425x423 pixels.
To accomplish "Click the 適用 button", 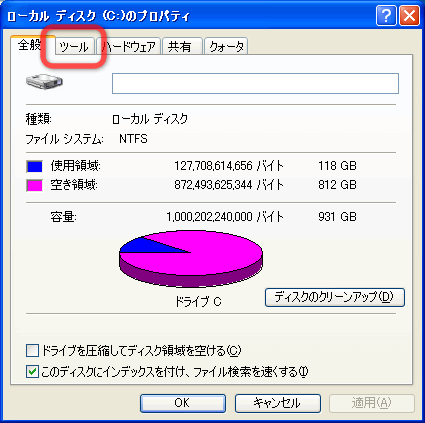I will point(372,403).
